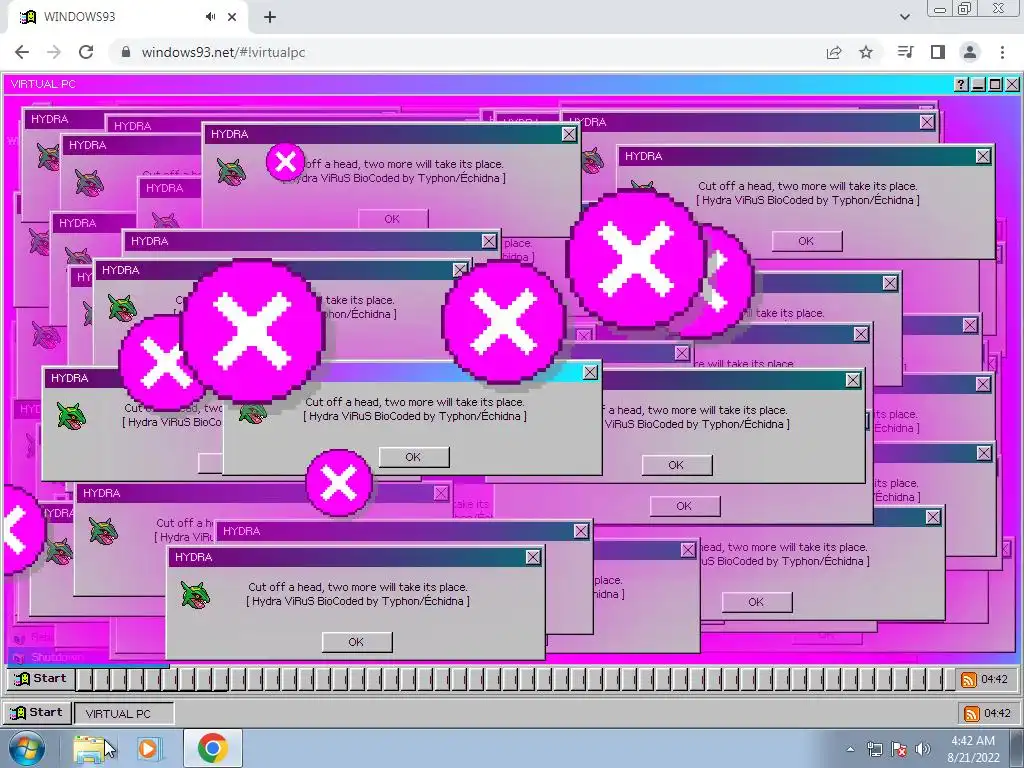Click the Hydra dragon icon in the top-center dialog
This screenshot has width=1024, height=768.
231,171
